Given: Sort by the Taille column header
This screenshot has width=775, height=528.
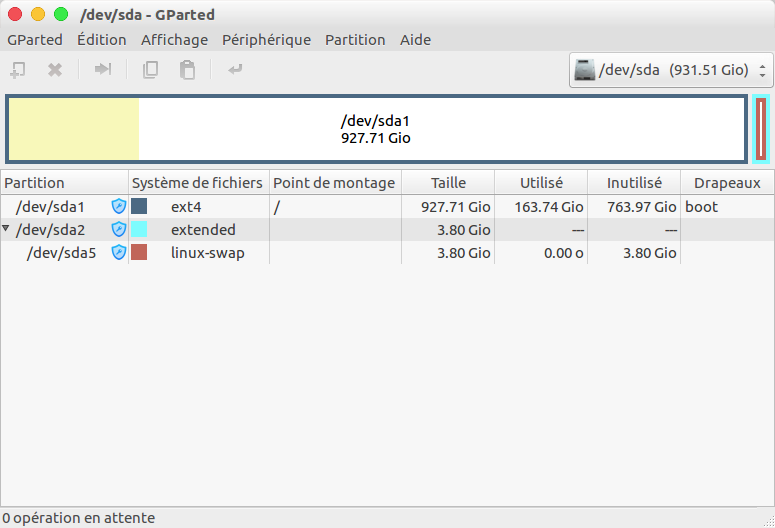Looking at the screenshot, I should coord(448,183).
